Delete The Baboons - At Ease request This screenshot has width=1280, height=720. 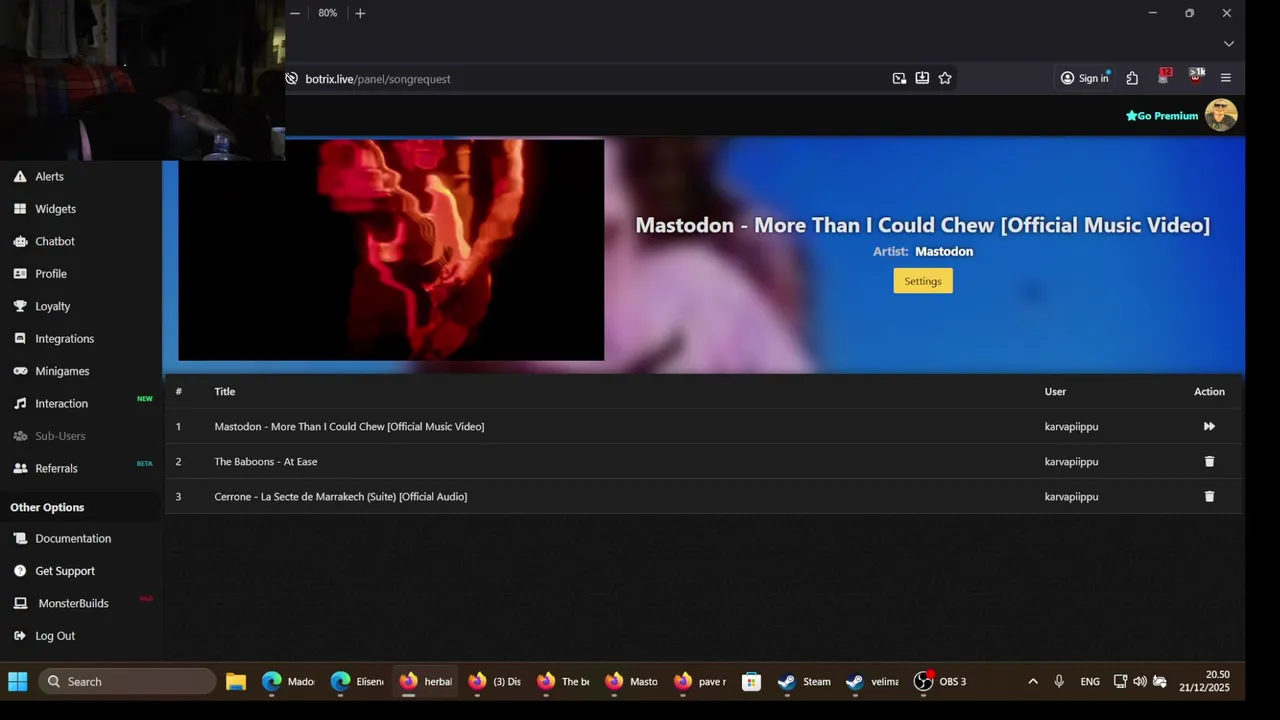(x=1209, y=461)
